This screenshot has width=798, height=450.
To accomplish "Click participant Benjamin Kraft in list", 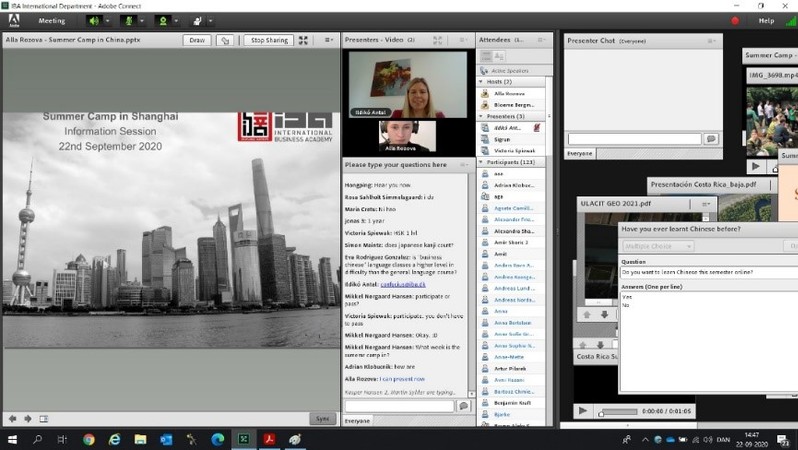I will (510, 403).
